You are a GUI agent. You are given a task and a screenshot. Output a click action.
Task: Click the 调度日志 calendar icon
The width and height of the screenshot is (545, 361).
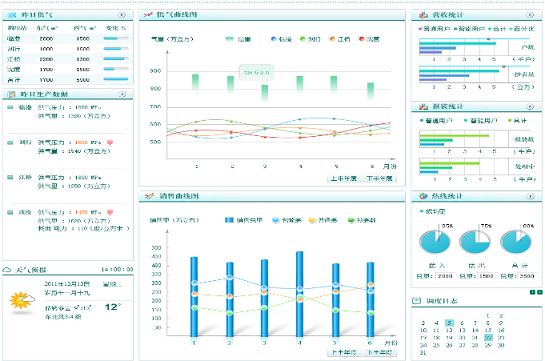[x=416, y=301]
